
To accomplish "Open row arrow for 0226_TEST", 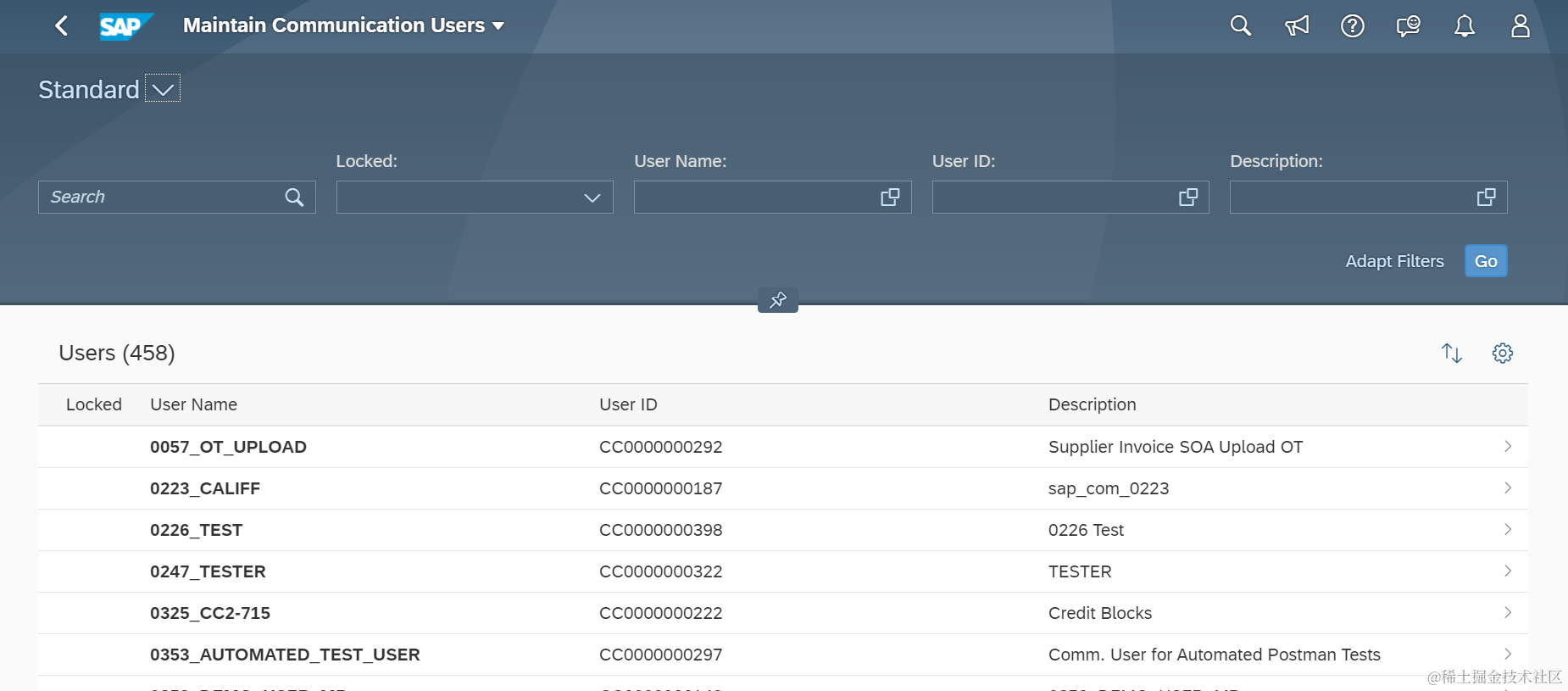I will (1508, 529).
